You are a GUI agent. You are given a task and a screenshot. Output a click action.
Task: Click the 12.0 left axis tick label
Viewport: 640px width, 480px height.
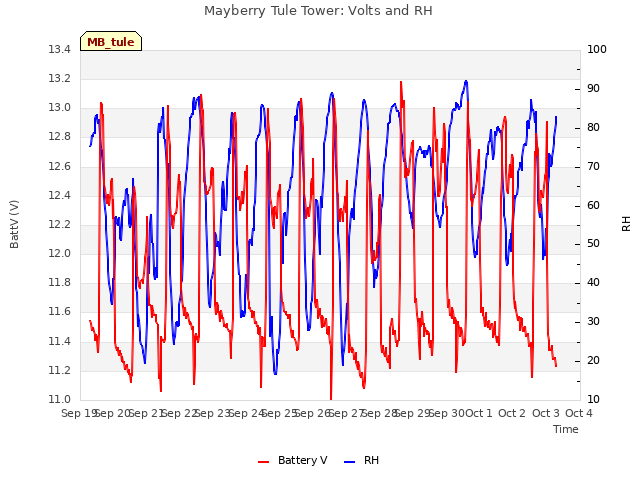(60, 253)
